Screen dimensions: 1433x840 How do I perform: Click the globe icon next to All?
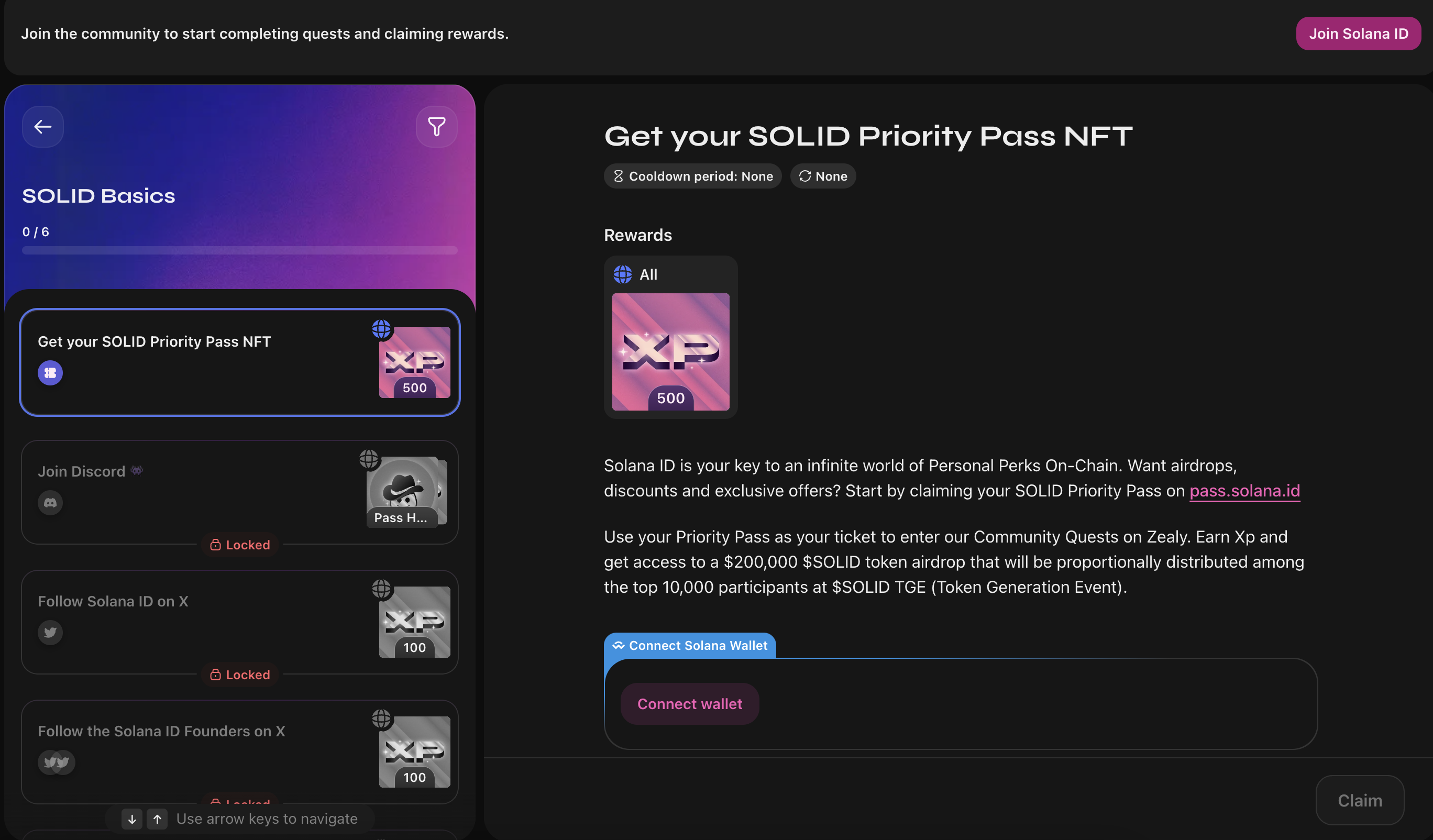(623, 275)
